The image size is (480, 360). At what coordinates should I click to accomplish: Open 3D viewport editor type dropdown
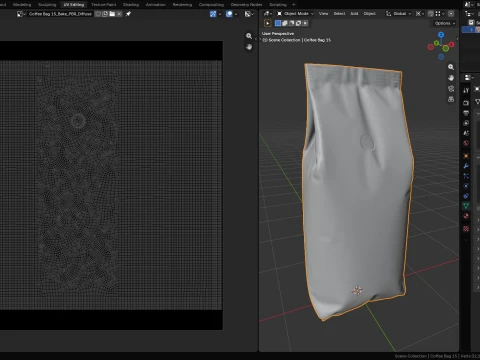(268, 14)
